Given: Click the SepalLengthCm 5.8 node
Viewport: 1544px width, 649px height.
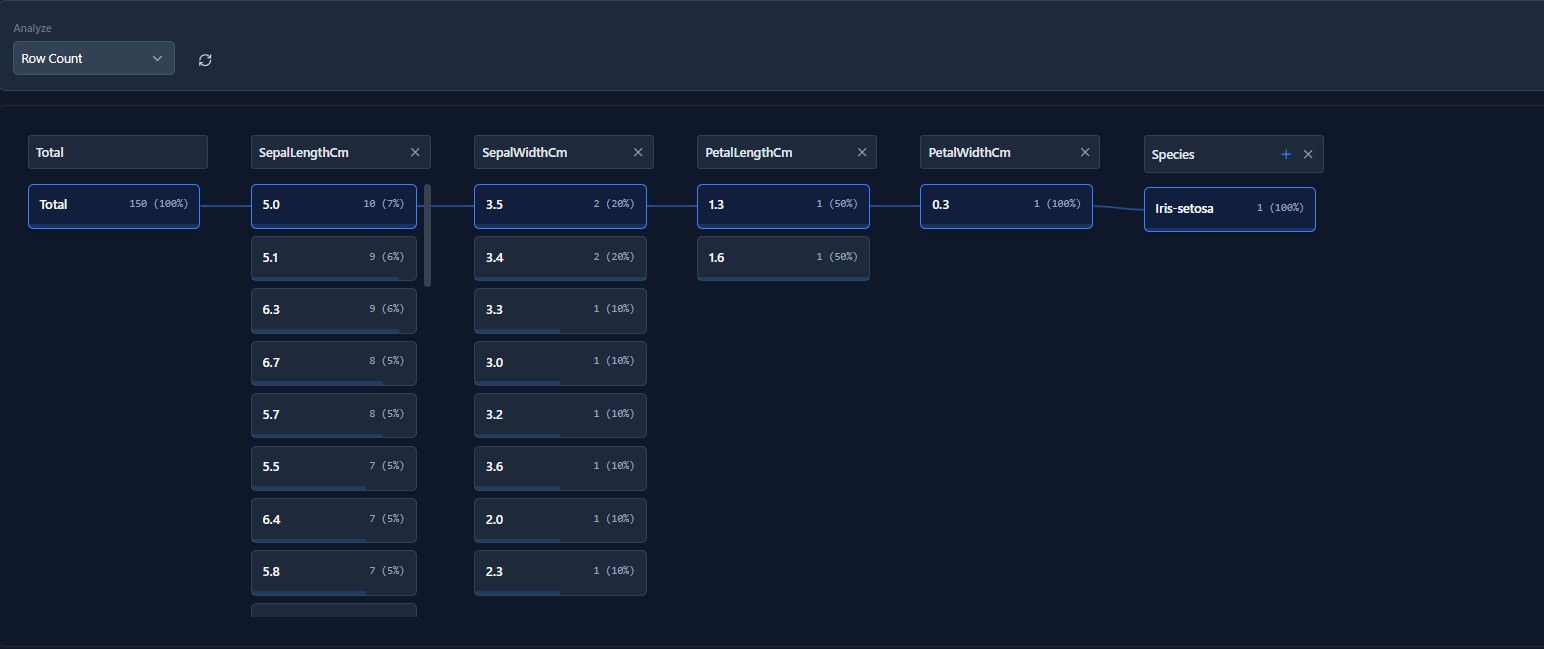Looking at the screenshot, I should 333,572.
